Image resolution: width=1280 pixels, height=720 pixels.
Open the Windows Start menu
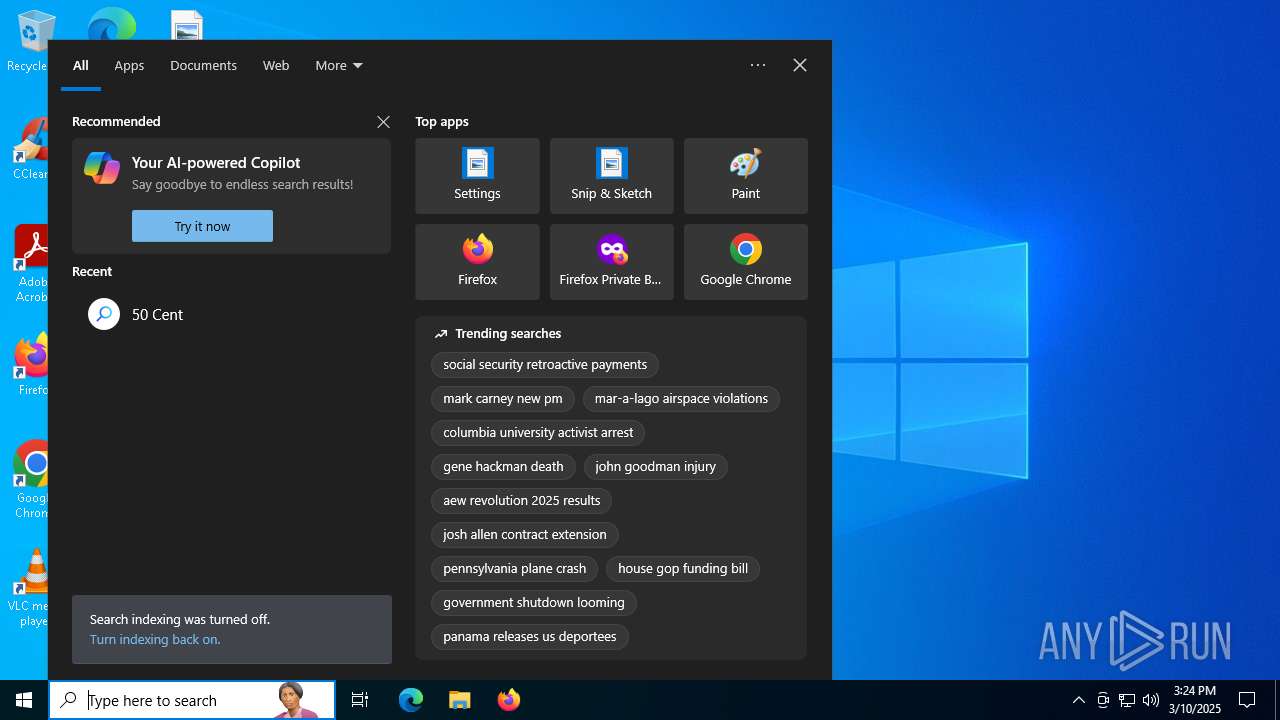coord(24,700)
